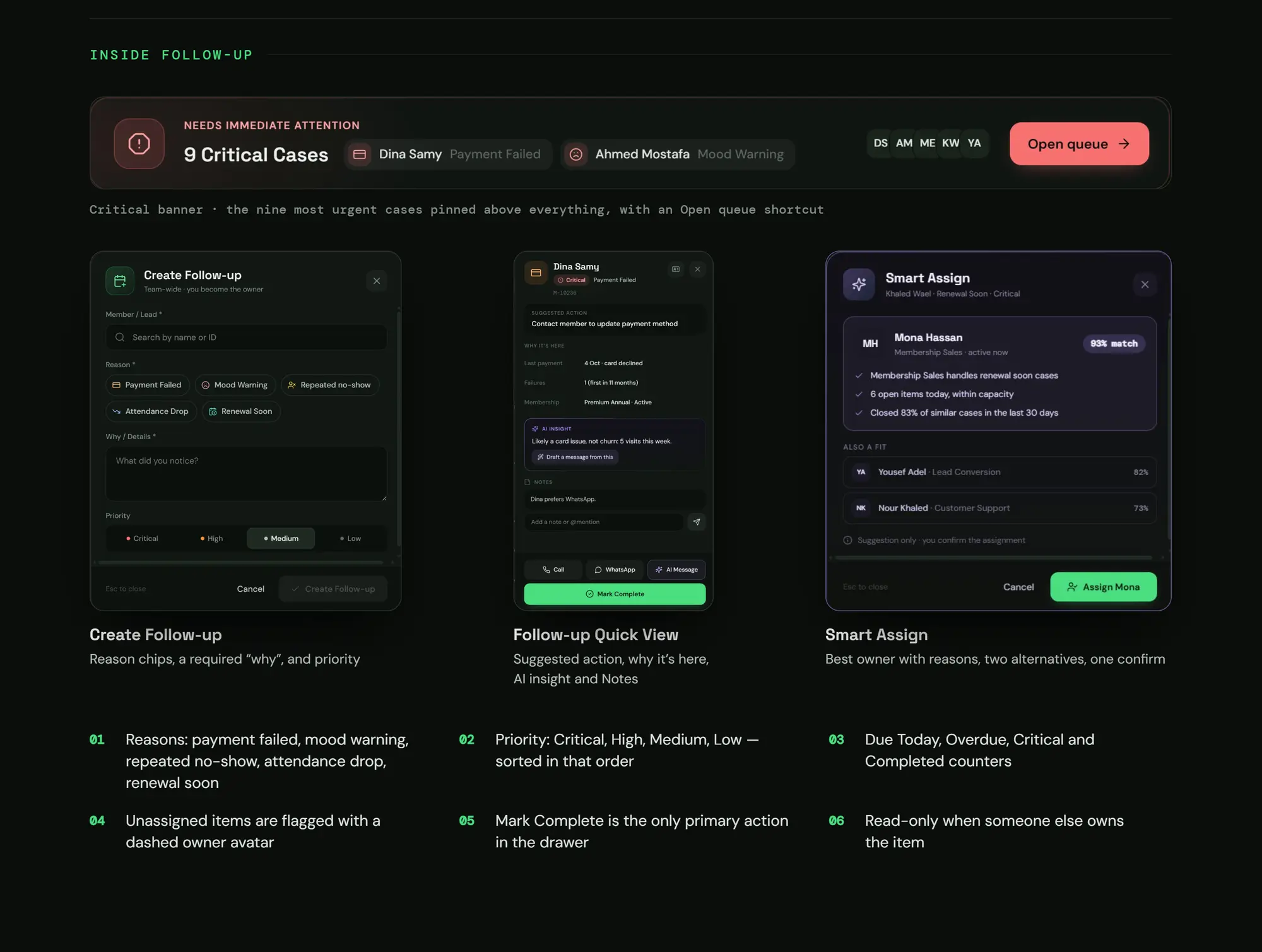Set priority to High

(x=211, y=538)
